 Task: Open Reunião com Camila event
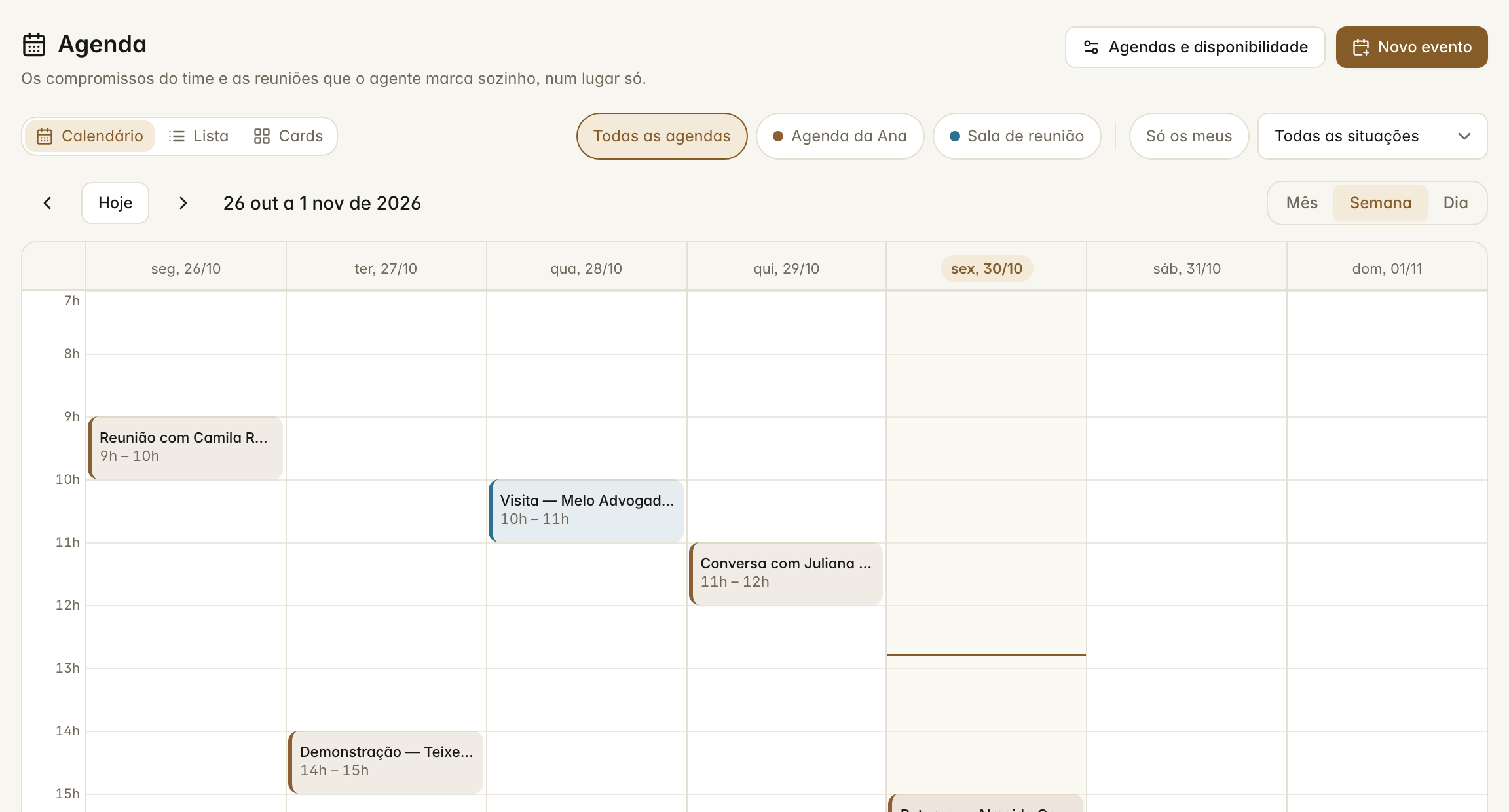[x=185, y=448]
